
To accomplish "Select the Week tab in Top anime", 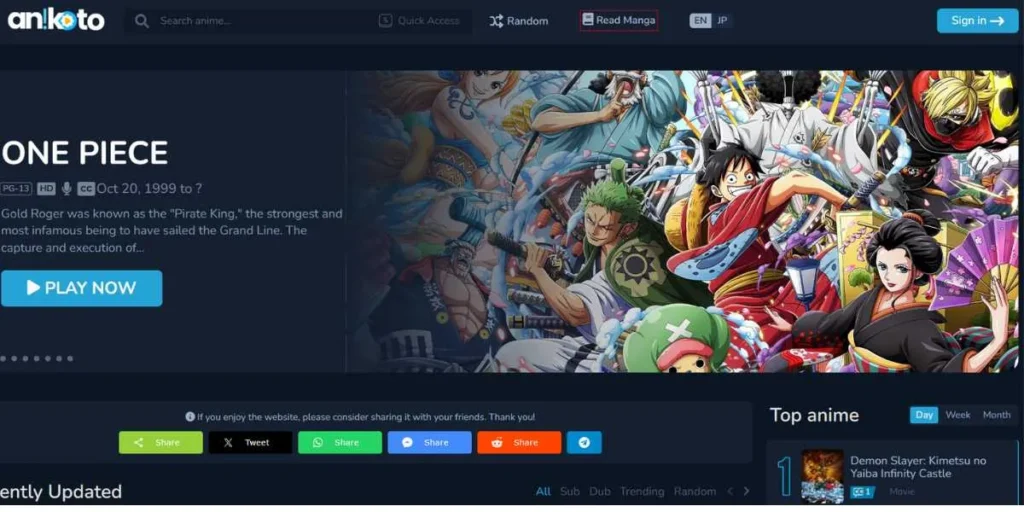I will point(958,415).
